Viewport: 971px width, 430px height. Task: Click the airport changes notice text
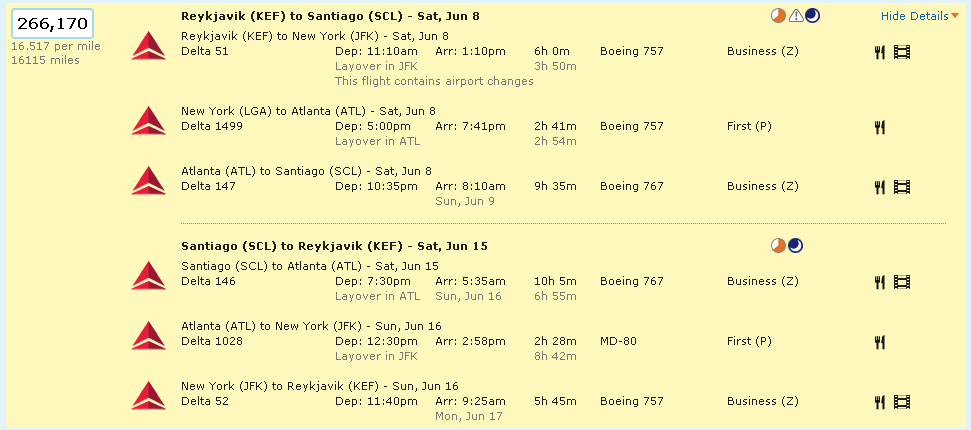point(434,81)
